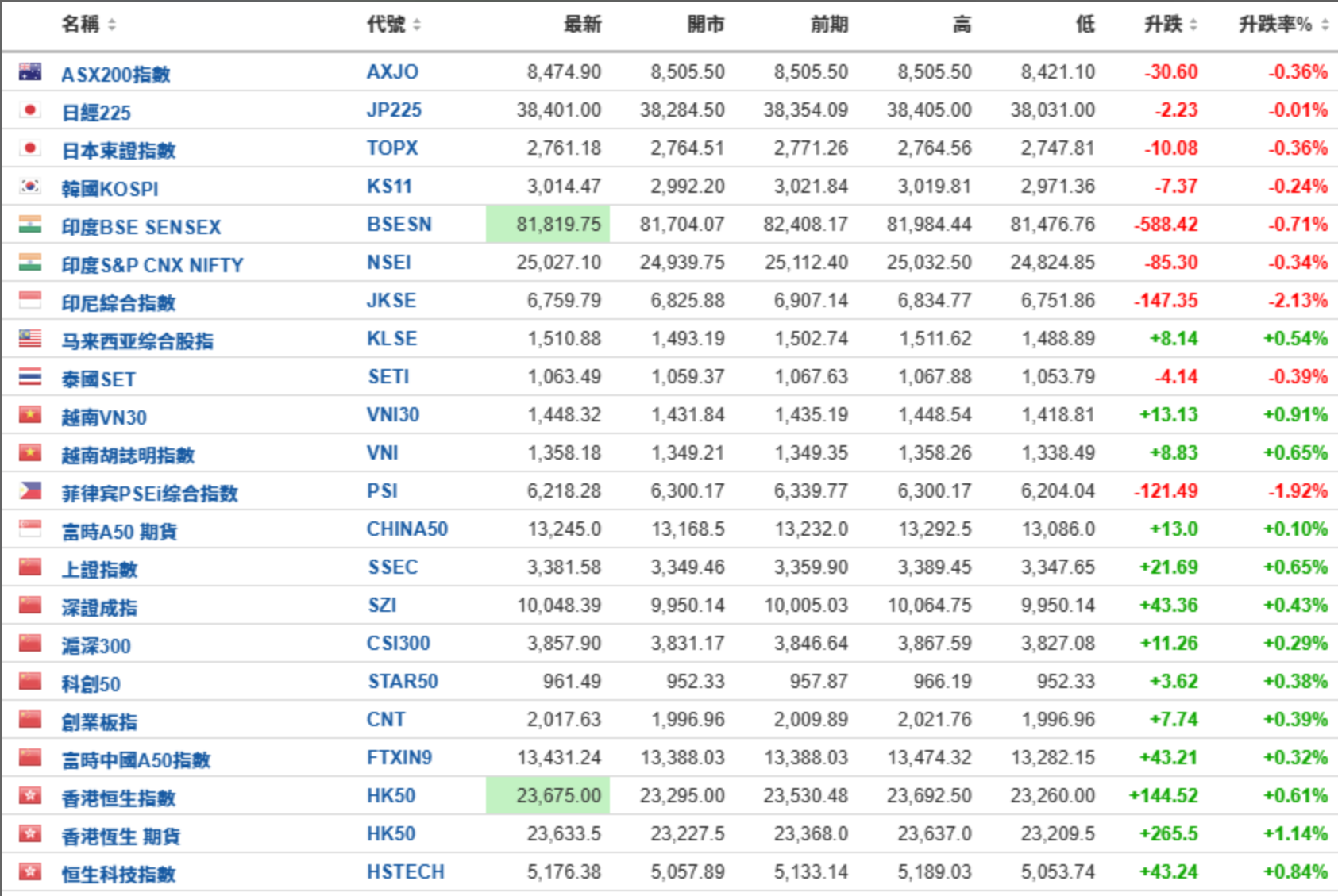The width and height of the screenshot is (1338, 896).
Task: Click the TOPX ticker code
Action: pos(392,148)
